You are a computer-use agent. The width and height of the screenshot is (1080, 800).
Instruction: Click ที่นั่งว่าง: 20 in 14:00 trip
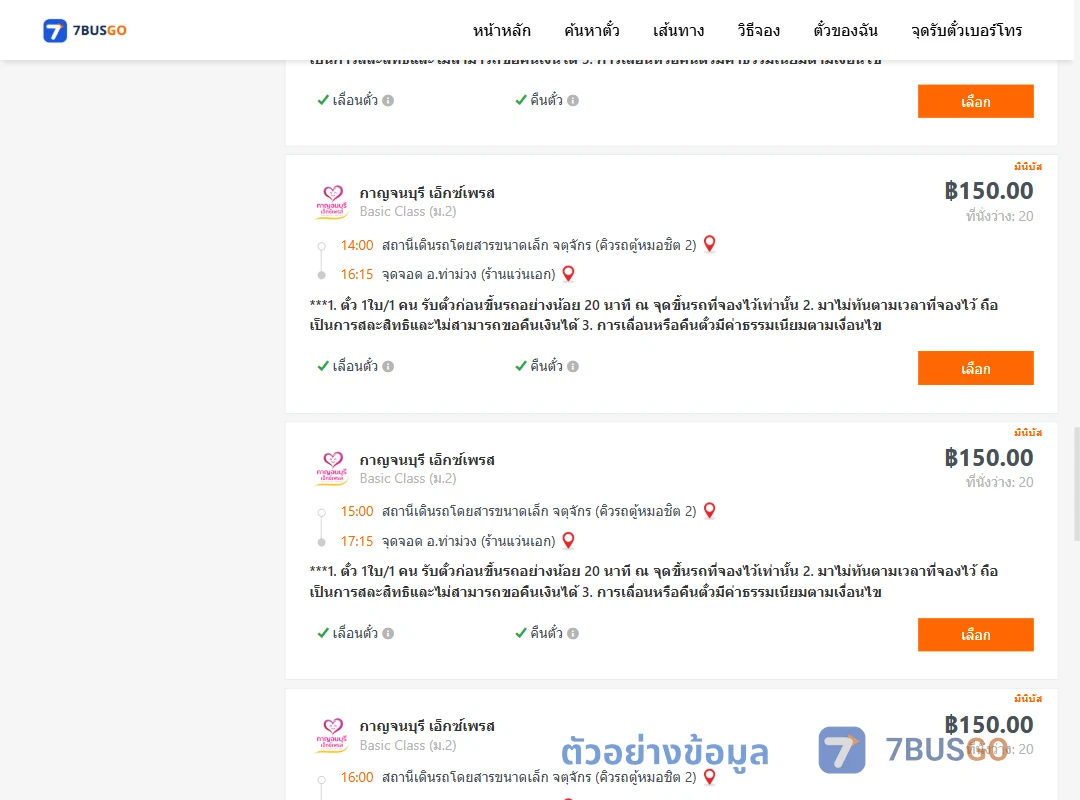(999, 216)
